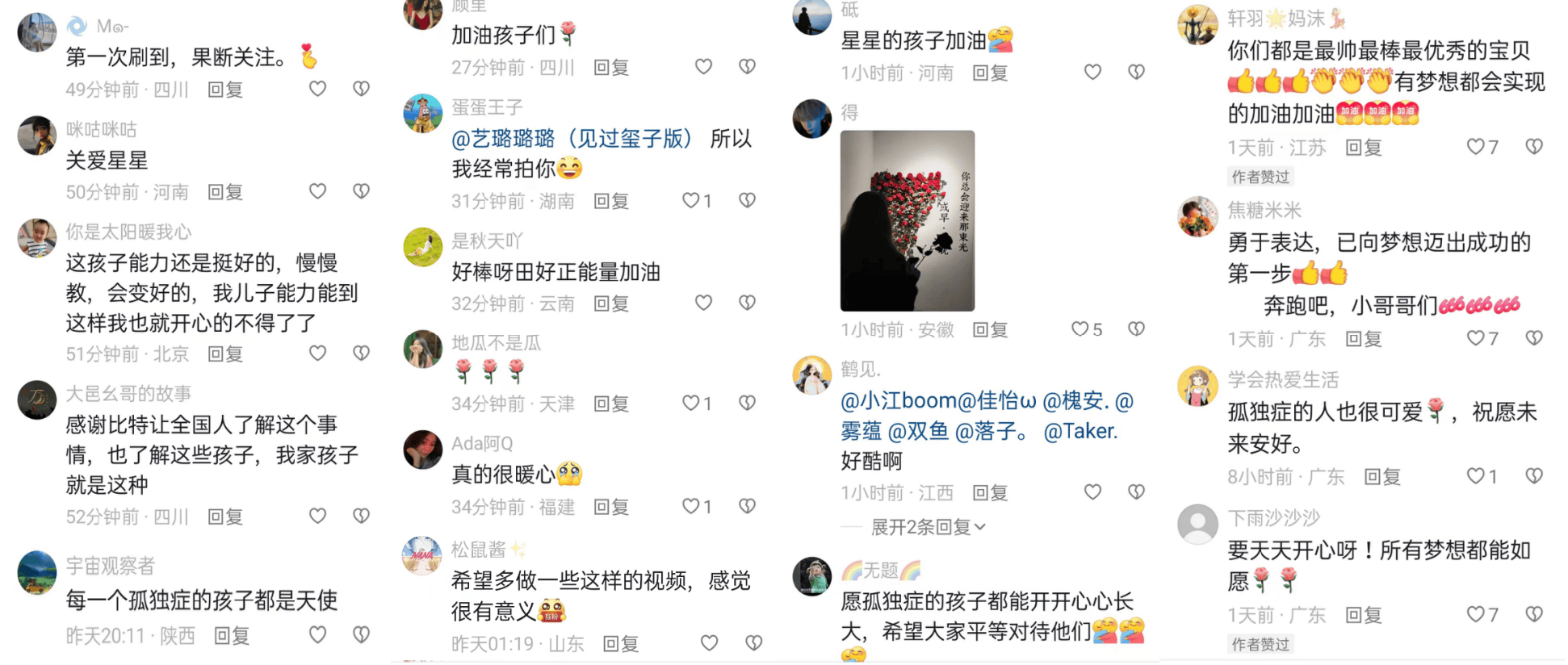The image size is (1568, 665).
Task: Open the rose wall photo in comment
Action: pyautogui.click(x=908, y=221)
